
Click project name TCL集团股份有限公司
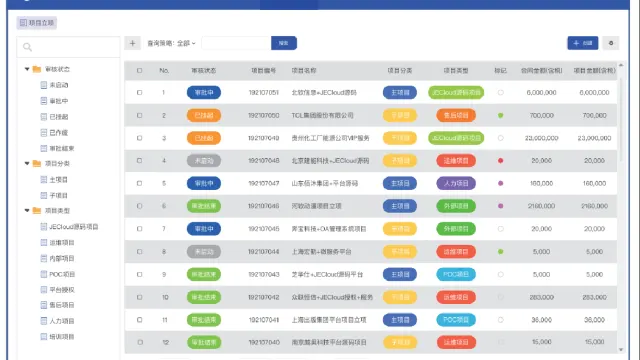click(x=322, y=116)
